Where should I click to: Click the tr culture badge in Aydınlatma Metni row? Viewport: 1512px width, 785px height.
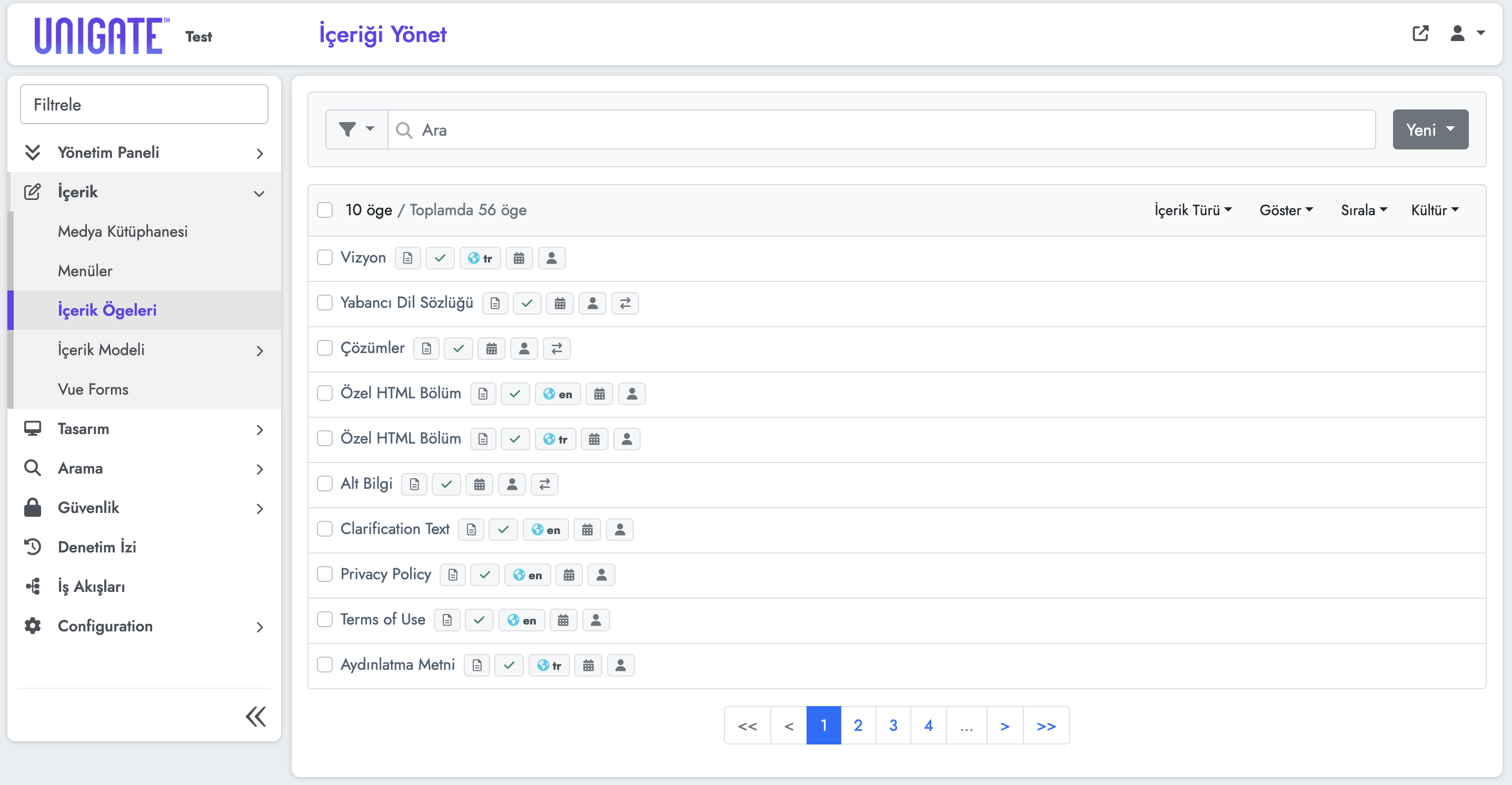coord(549,666)
